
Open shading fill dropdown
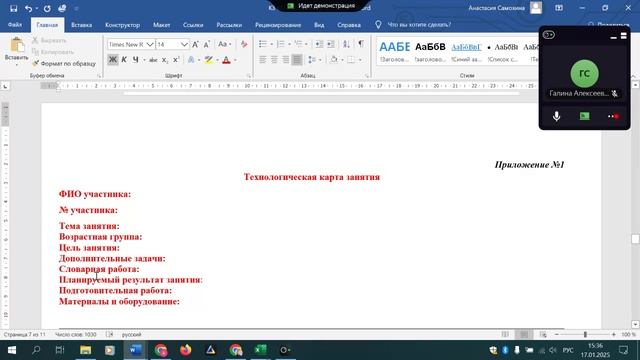[x=342, y=60]
